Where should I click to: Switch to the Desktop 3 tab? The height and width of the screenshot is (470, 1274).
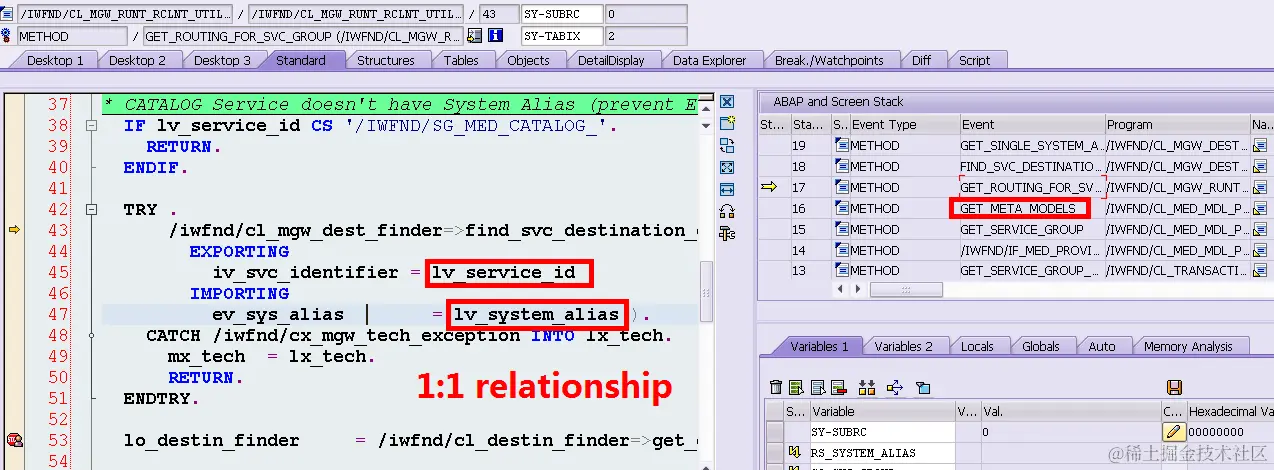pyautogui.click(x=222, y=60)
